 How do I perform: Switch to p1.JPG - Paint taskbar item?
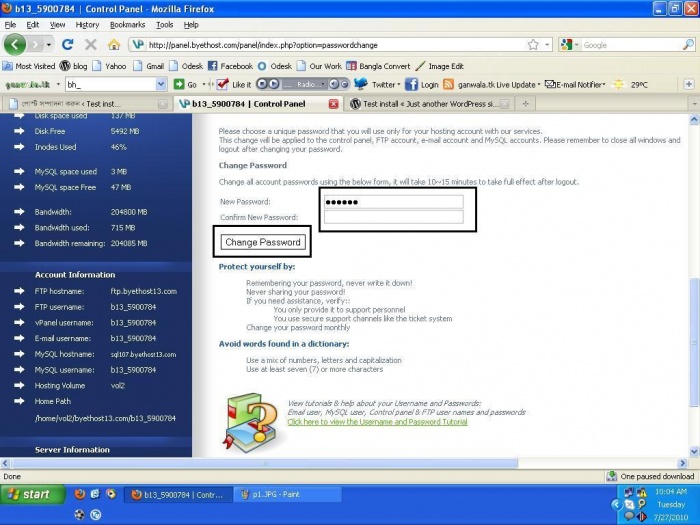[x=288, y=494]
